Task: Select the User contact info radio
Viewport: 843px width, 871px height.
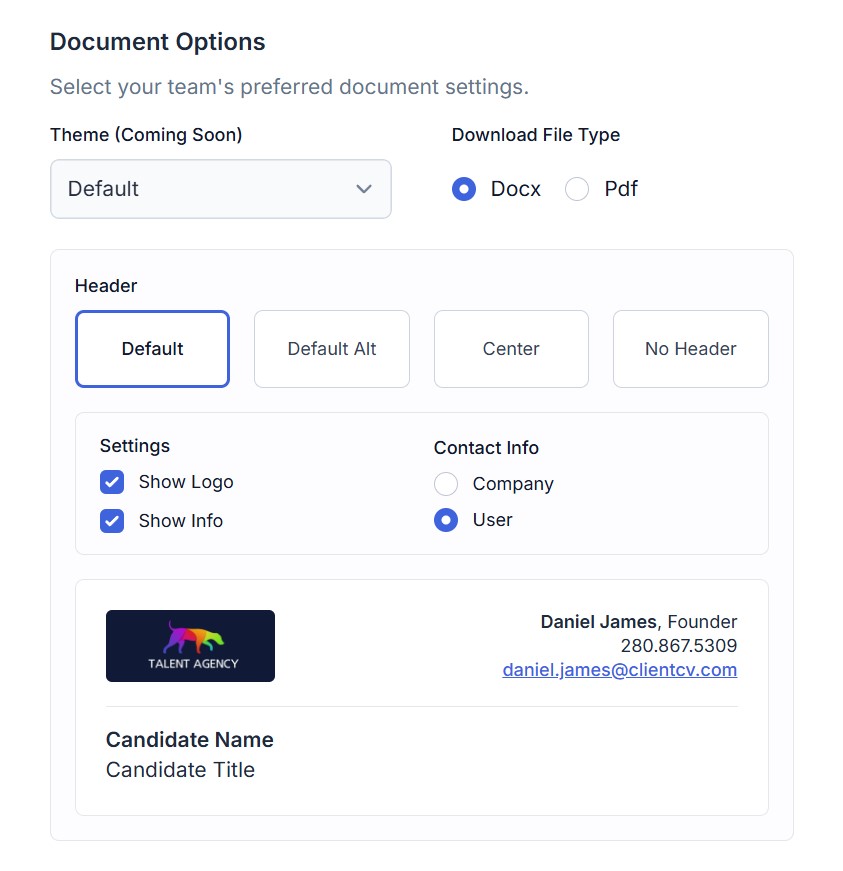Action: pos(446,520)
